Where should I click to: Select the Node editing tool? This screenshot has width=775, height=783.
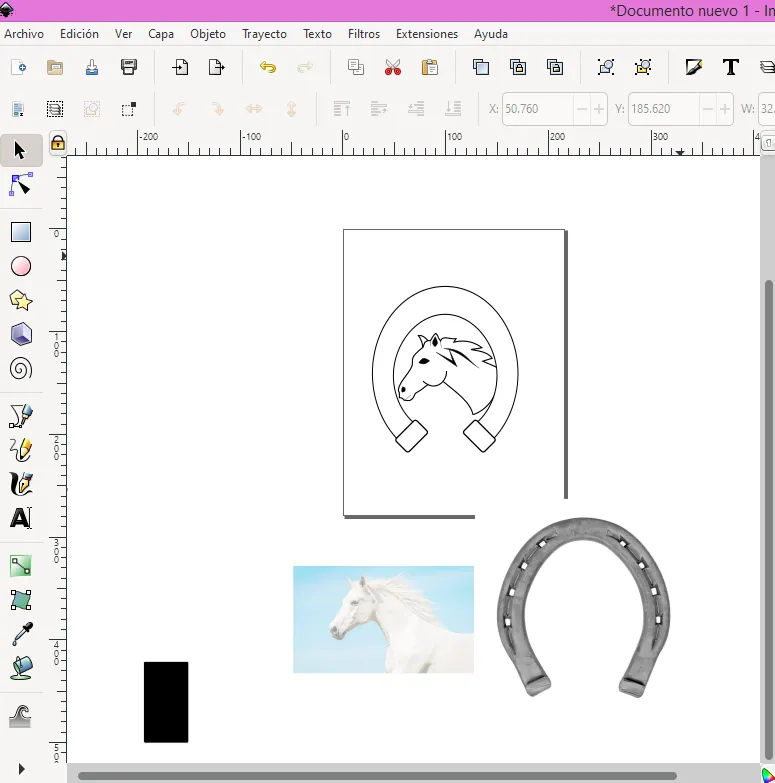pos(21,185)
